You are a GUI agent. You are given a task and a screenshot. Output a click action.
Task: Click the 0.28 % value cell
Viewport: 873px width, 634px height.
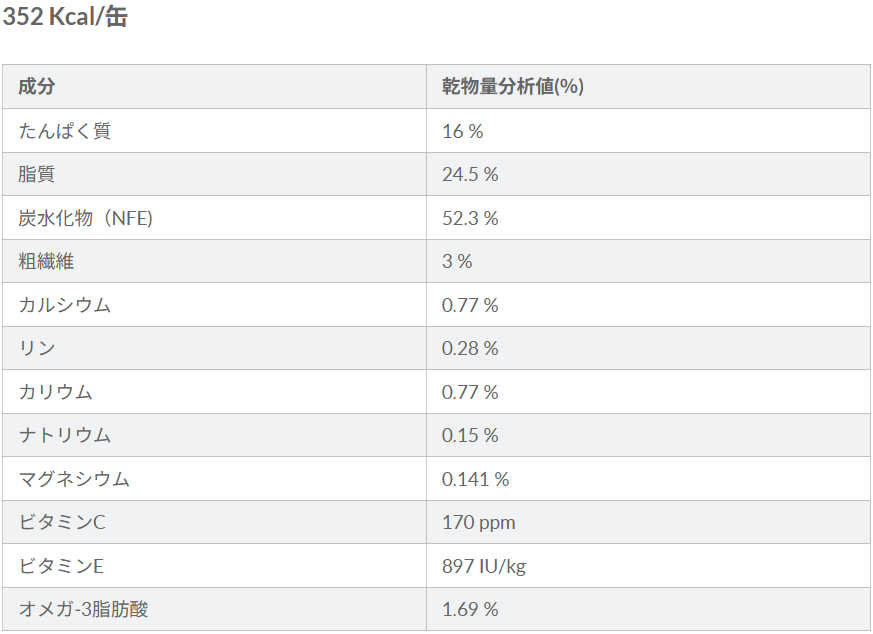(x=470, y=348)
